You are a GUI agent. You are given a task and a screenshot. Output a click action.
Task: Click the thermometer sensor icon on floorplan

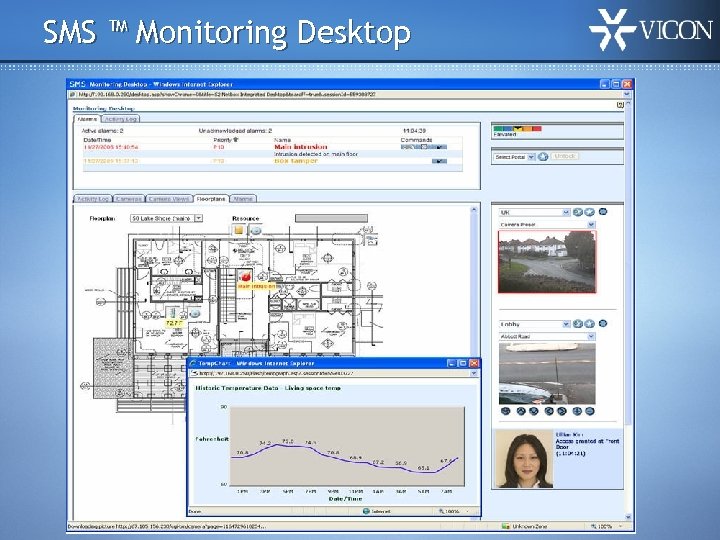pyautogui.click(x=173, y=313)
